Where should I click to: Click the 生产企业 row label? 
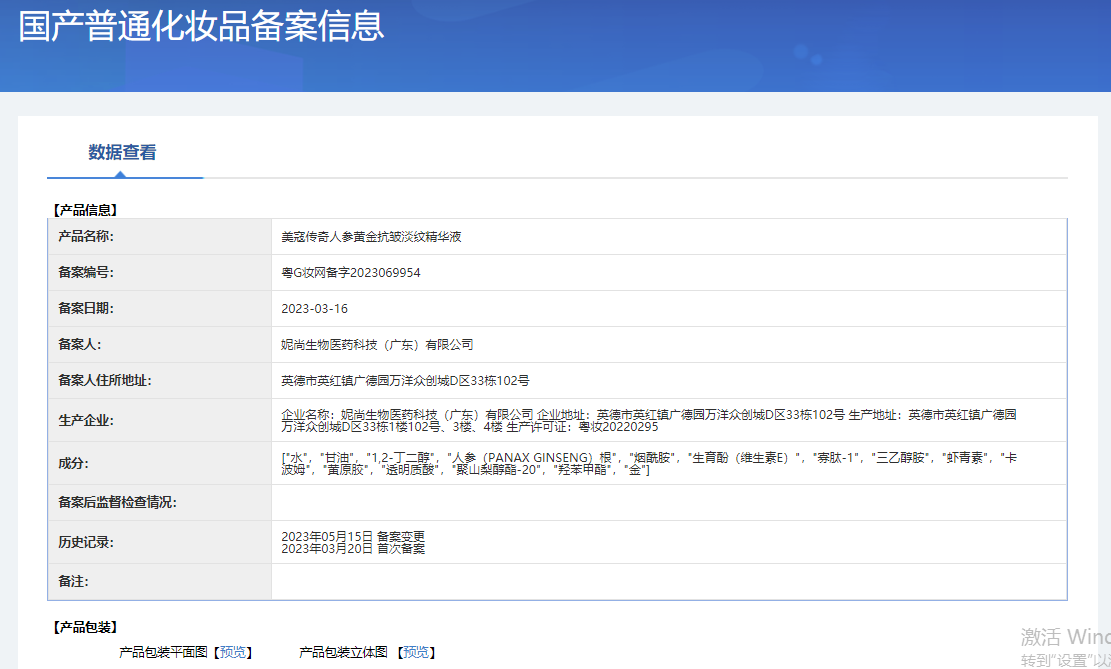coord(86,420)
